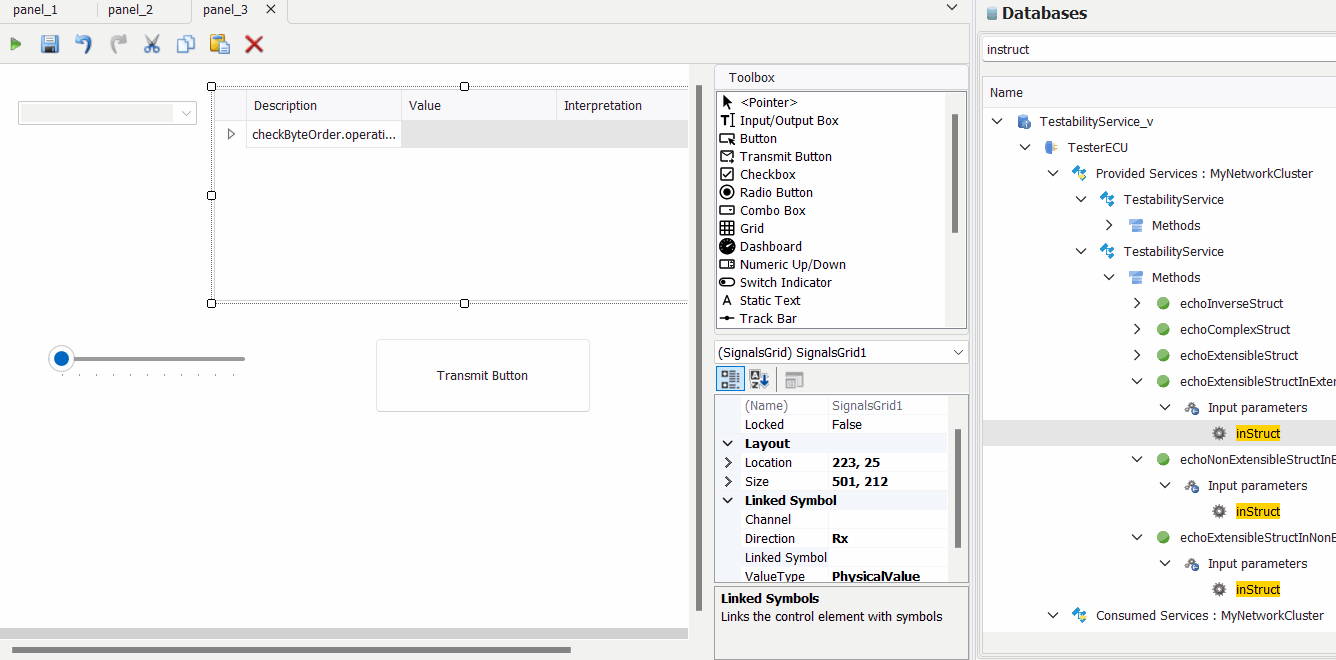Collapse the Provided Services node
The width and height of the screenshot is (1336, 660).
tap(1053, 173)
